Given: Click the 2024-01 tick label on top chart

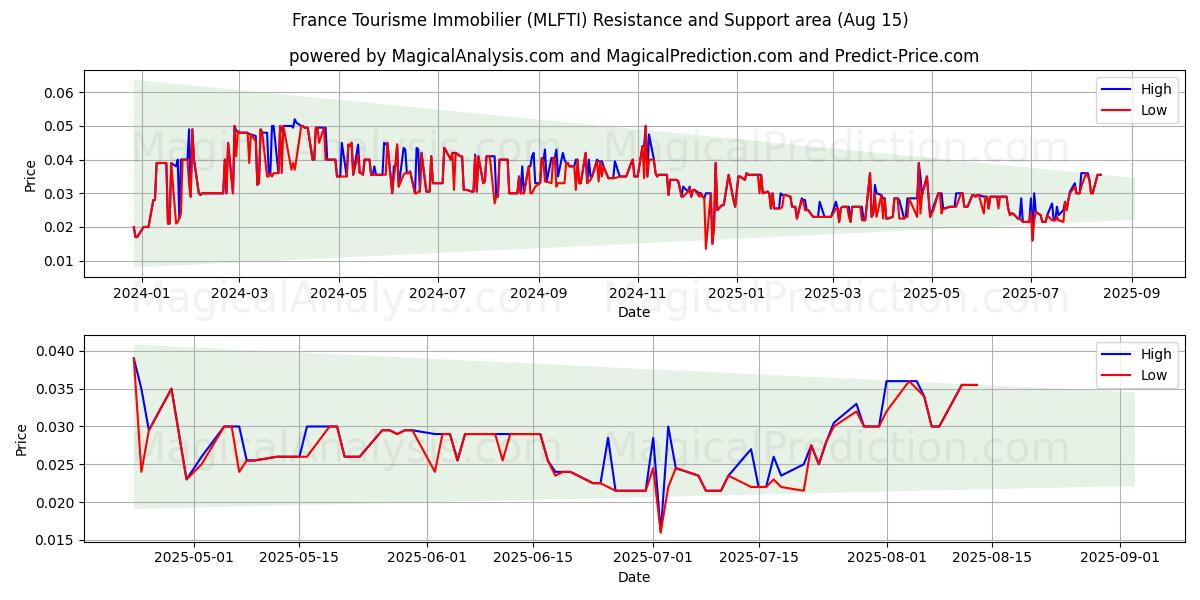Looking at the screenshot, I should pyautogui.click(x=141, y=294).
